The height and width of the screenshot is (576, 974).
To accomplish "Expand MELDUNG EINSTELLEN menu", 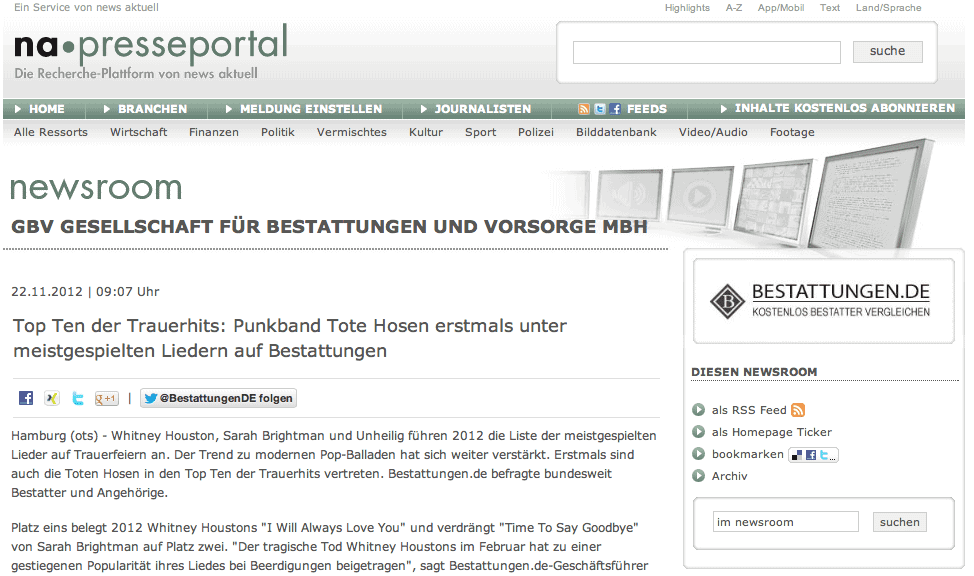I will 310,109.
